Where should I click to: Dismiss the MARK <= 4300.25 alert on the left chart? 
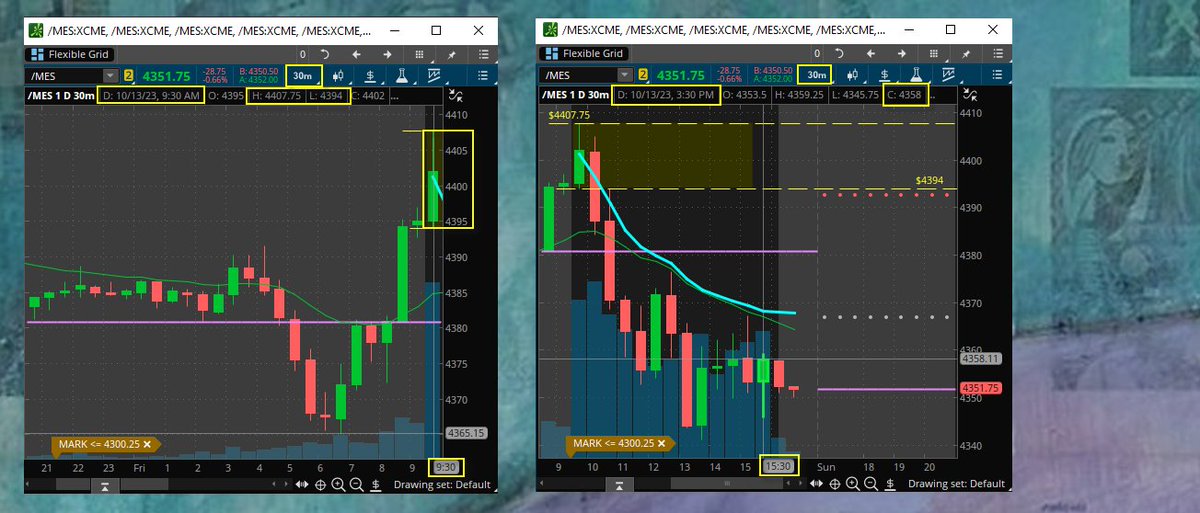coord(147,442)
